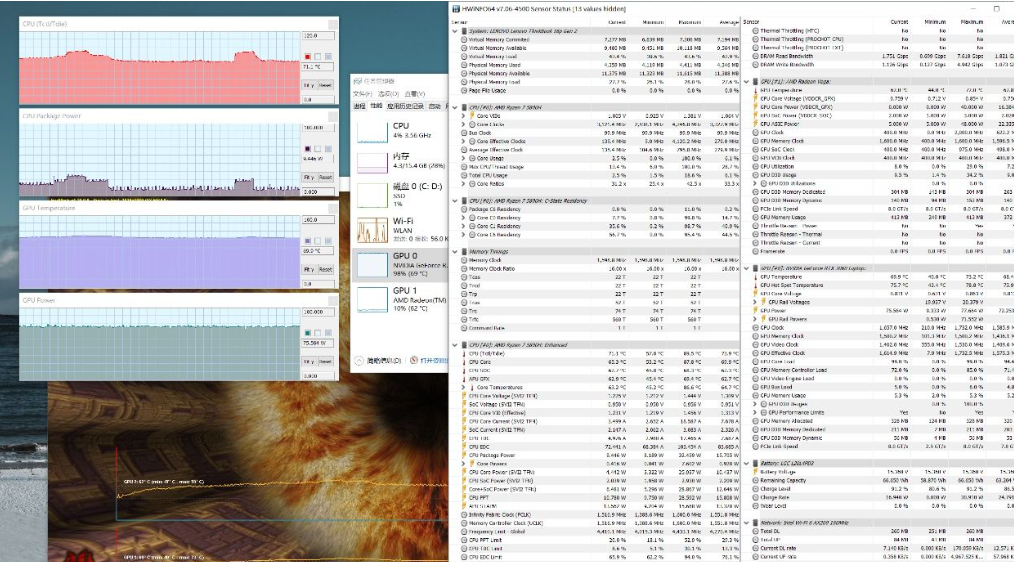1014x562 pixels.
Task: Click the sensor icon beside Page File Usage
Action: click(464, 91)
